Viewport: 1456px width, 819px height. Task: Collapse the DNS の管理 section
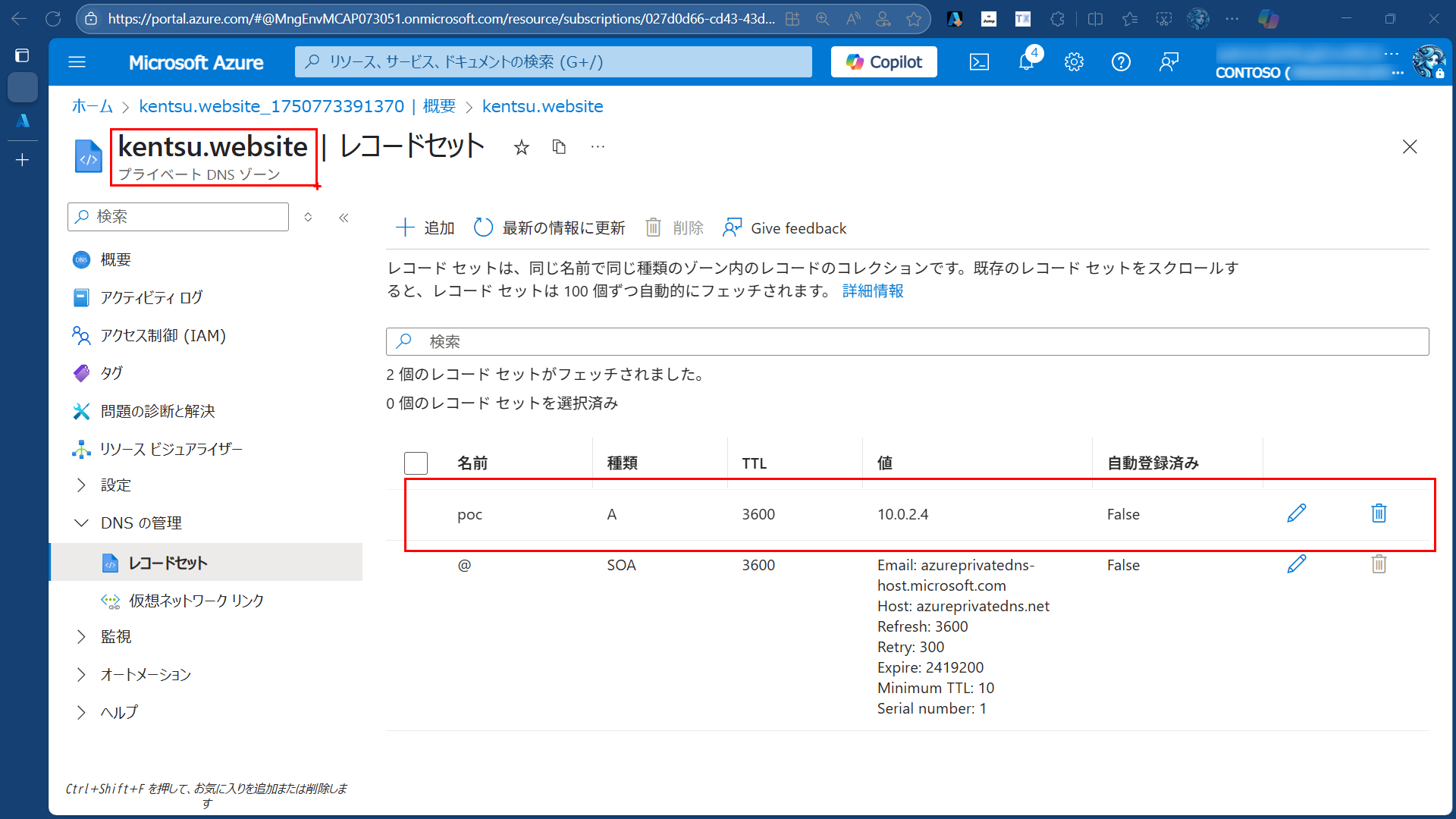coord(141,523)
